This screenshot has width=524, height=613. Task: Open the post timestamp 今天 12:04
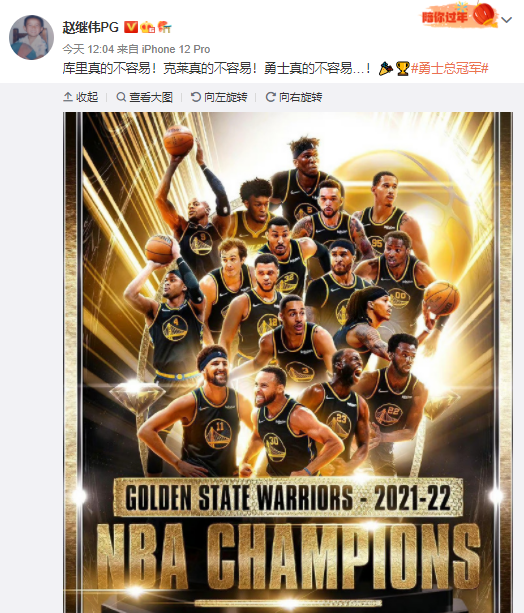pyautogui.click(x=88, y=49)
